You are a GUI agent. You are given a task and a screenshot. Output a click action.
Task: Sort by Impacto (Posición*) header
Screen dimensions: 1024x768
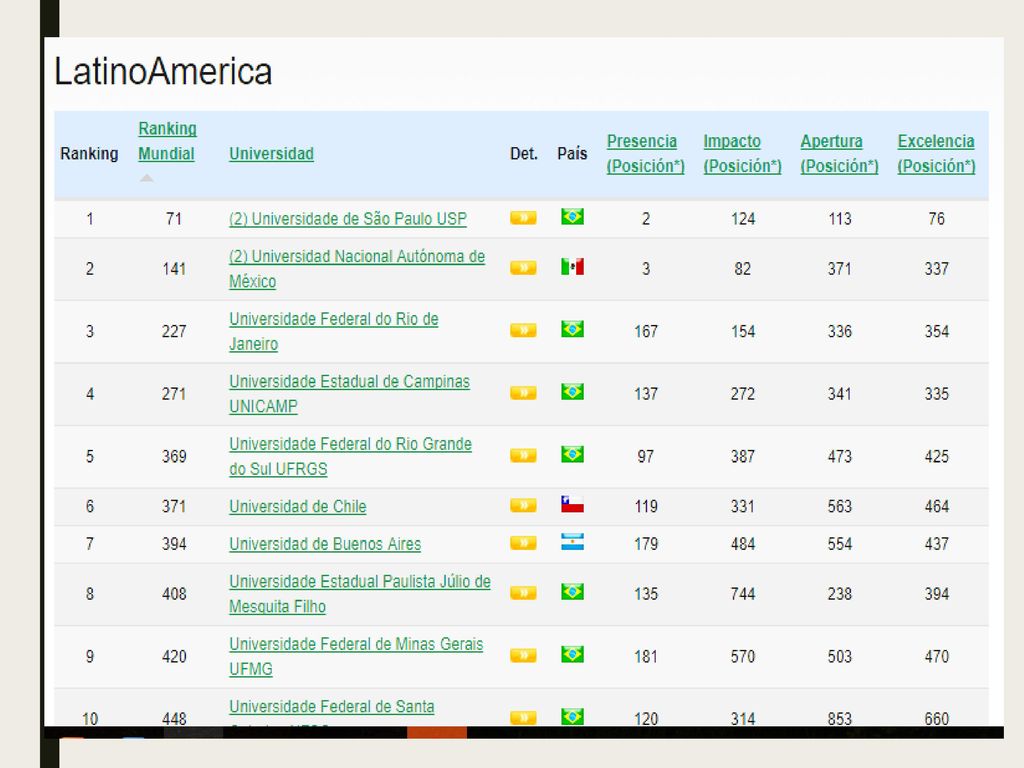click(x=742, y=153)
